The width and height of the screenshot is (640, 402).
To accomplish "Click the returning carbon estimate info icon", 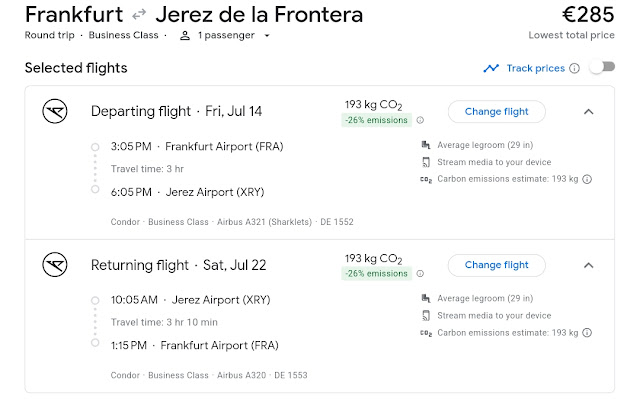I will [587, 333].
